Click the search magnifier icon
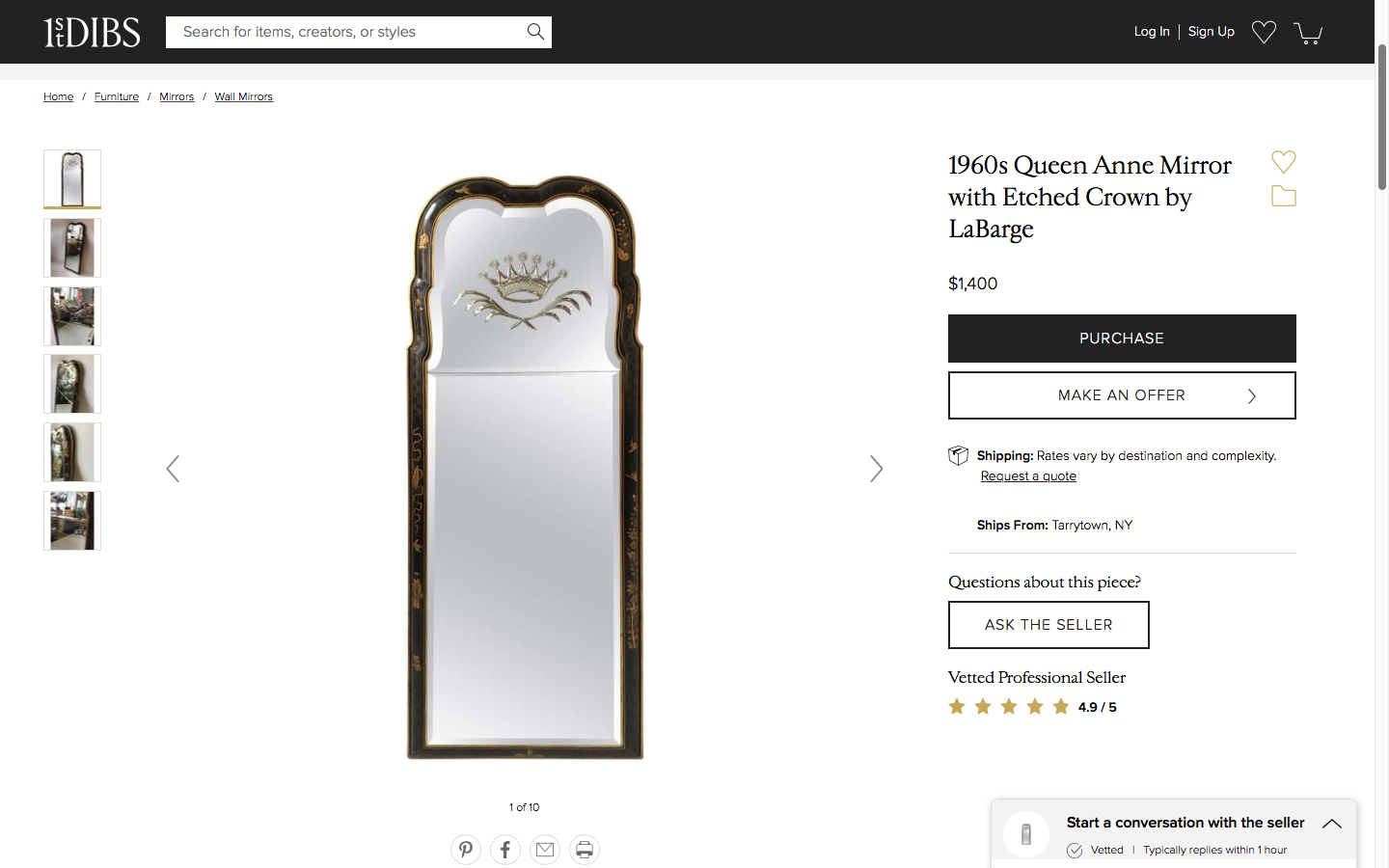 [535, 32]
